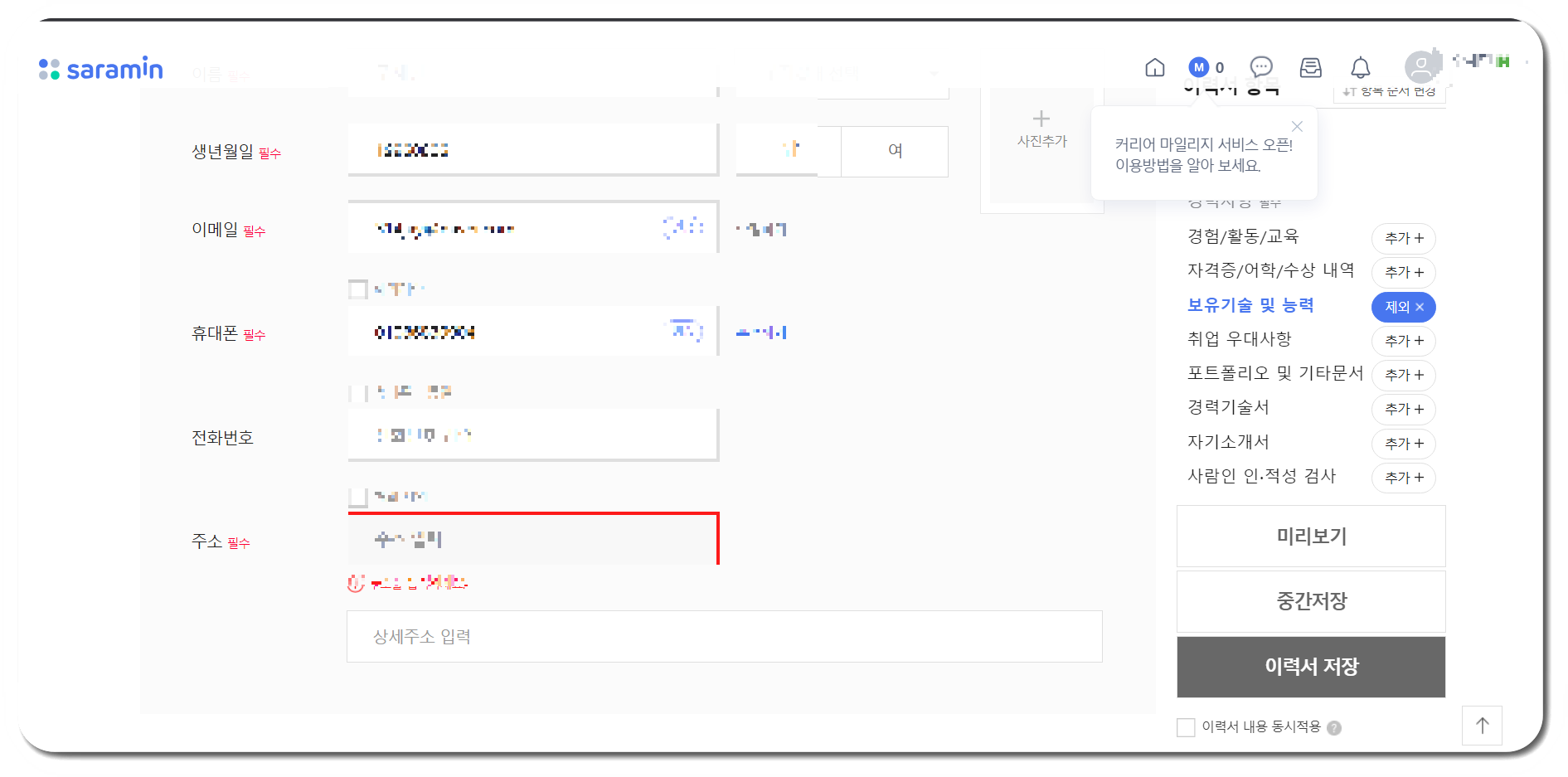Close the 커리어 마일리지 tooltip popup

tap(1298, 126)
